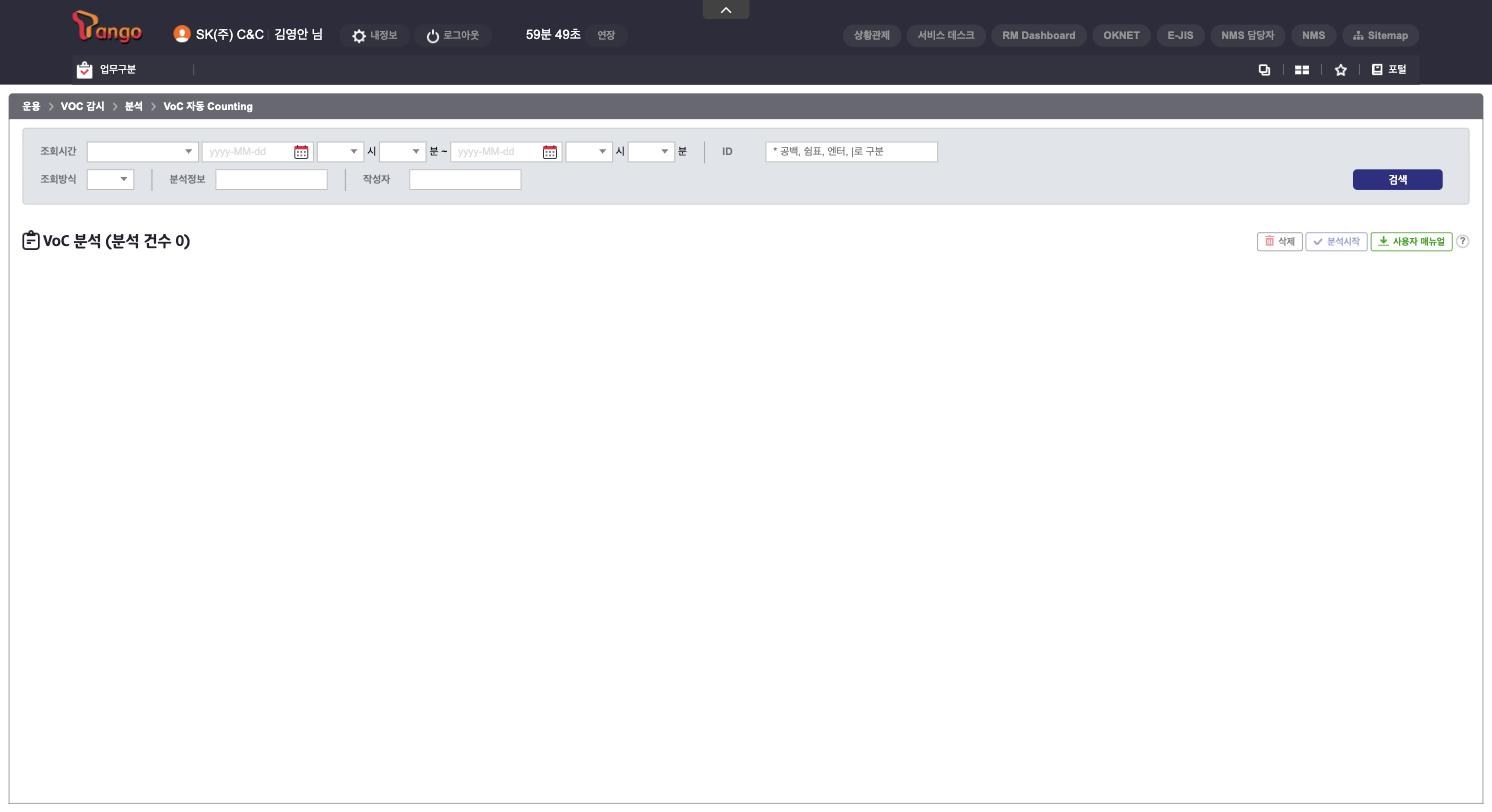Open the 서비스 데스크 link
Screen dimensions: 1492x812
coord(946,36)
